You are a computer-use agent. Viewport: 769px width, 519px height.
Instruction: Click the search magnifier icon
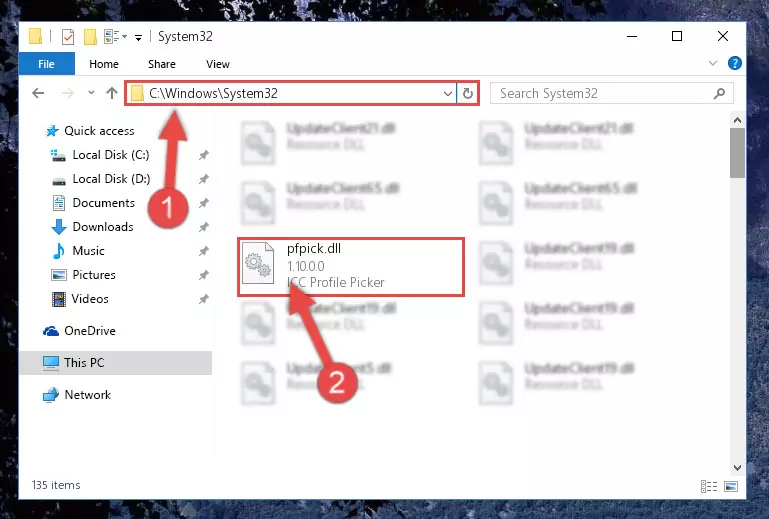[719, 93]
